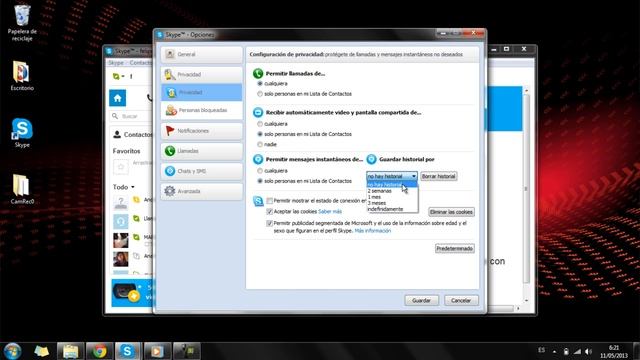Image resolution: width=640 pixels, height=360 pixels.
Task: Click the Borrar historial button
Action: [x=438, y=176]
